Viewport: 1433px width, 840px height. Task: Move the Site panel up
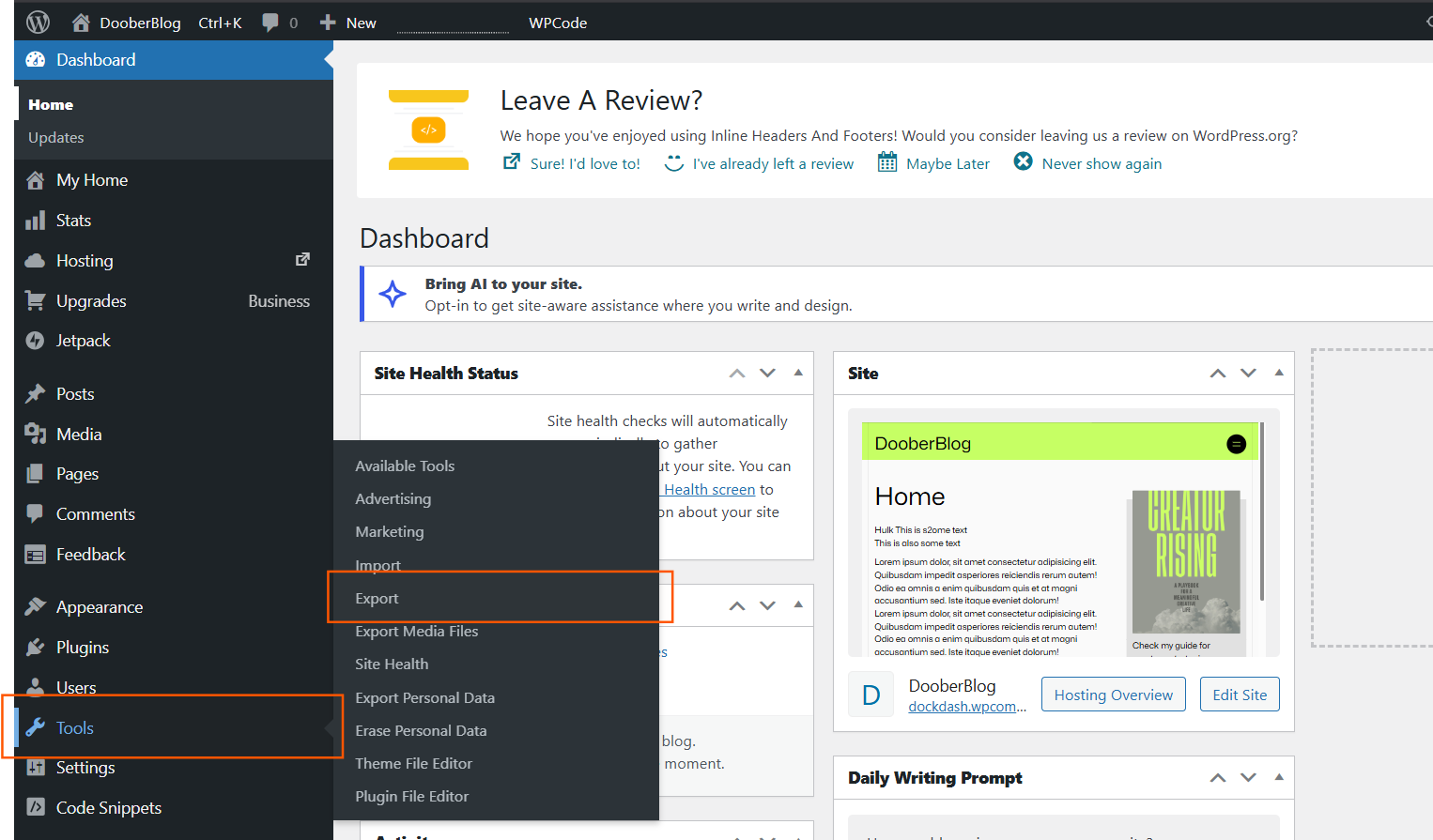pos(1218,374)
